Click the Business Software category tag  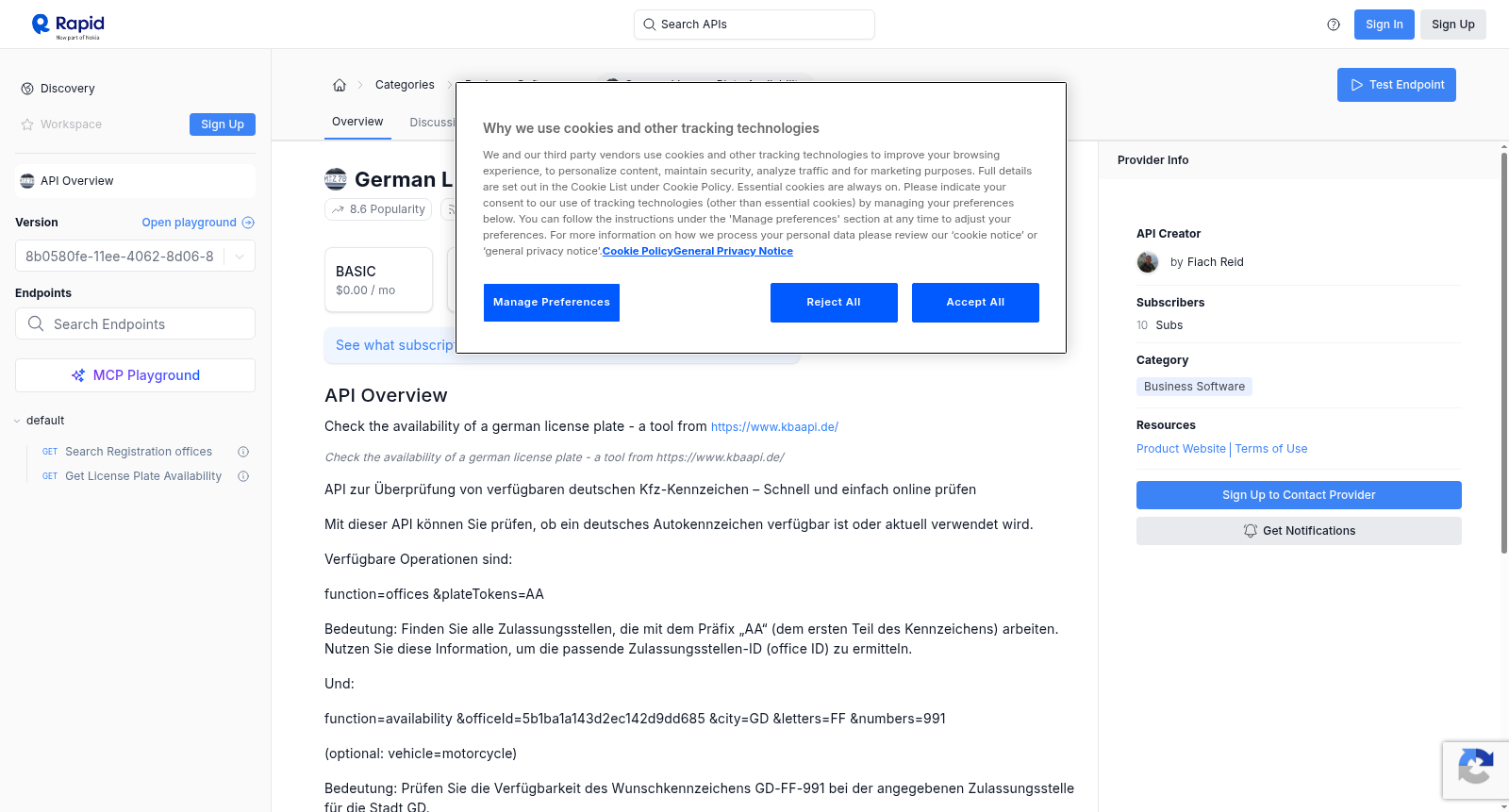pyautogui.click(x=1194, y=387)
